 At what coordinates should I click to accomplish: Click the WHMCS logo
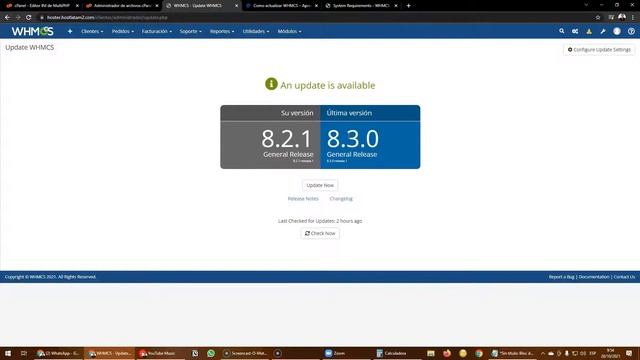tap(33, 31)
